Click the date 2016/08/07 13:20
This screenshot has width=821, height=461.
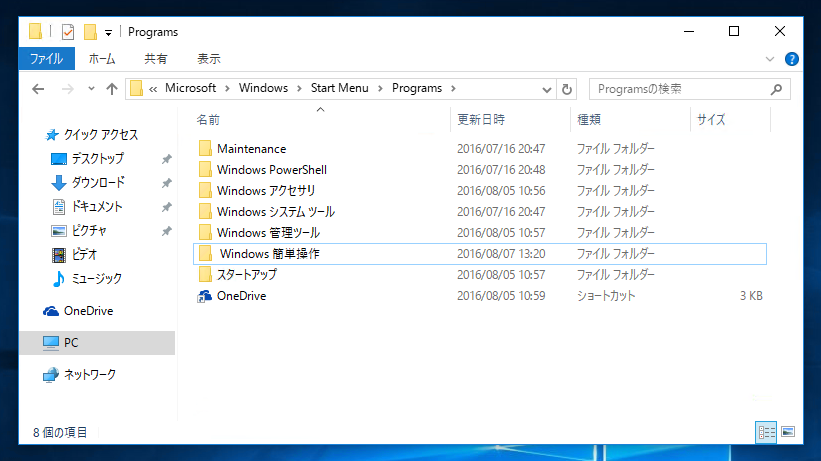501,254
